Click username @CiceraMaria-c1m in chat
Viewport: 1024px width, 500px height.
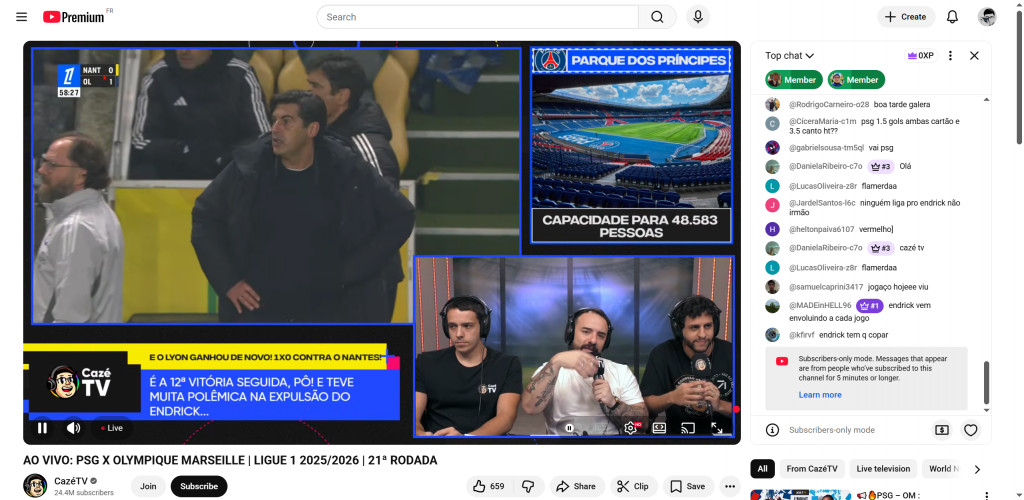pos(822,121)
